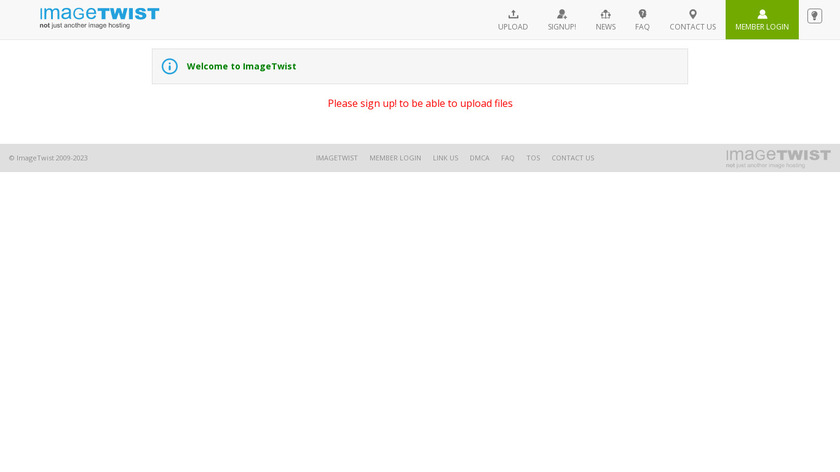Click the Signup person icon
Viewport: 840px width, 472px height.
pyautogui.click(x=561, y=14)
